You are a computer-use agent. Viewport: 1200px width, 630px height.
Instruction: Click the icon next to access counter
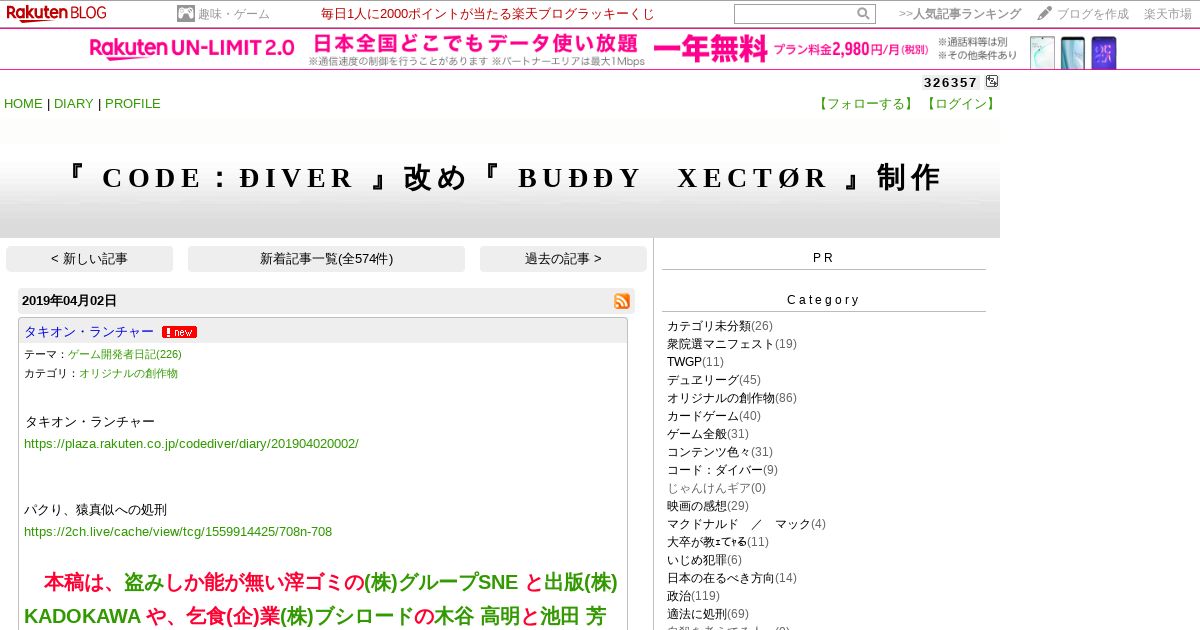click(x=992, y=82)
